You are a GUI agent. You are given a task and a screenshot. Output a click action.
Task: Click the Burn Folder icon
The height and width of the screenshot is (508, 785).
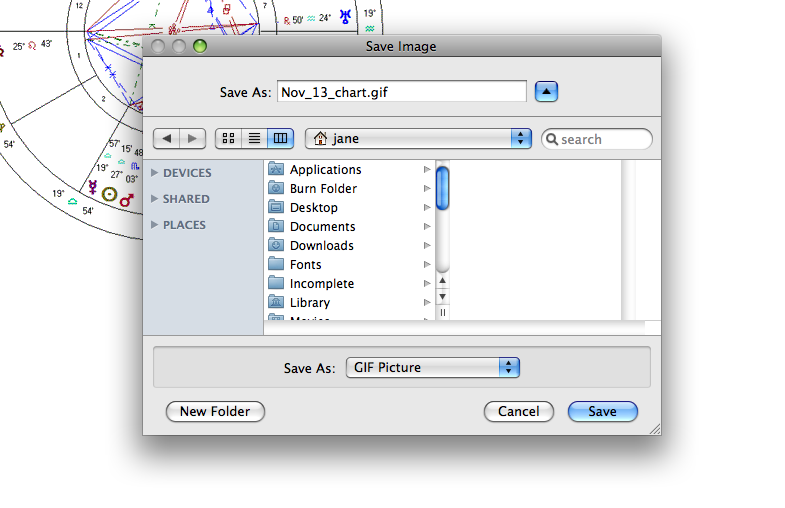pos(276,188)
